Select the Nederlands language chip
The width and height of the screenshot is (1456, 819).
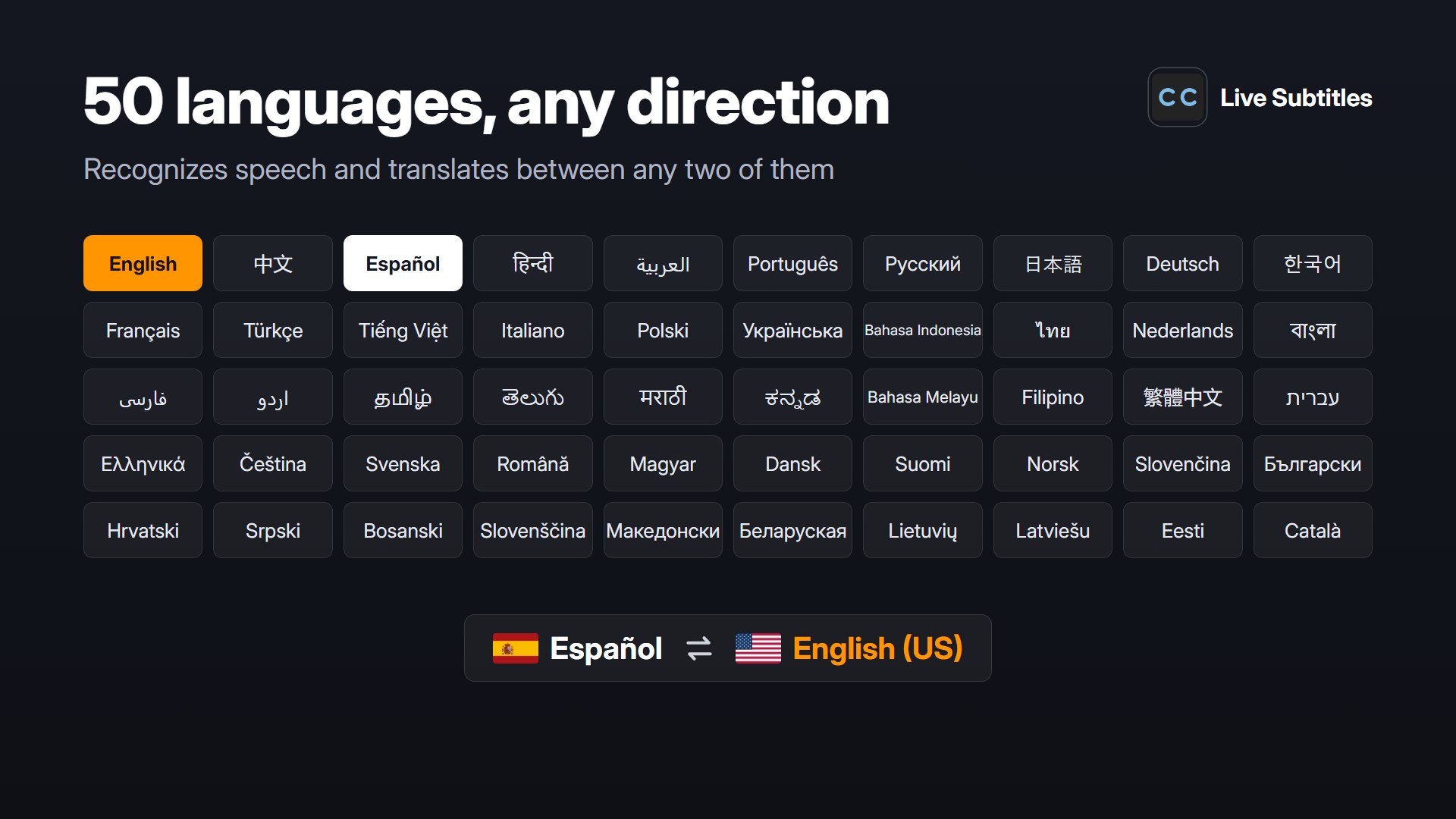1183,330
